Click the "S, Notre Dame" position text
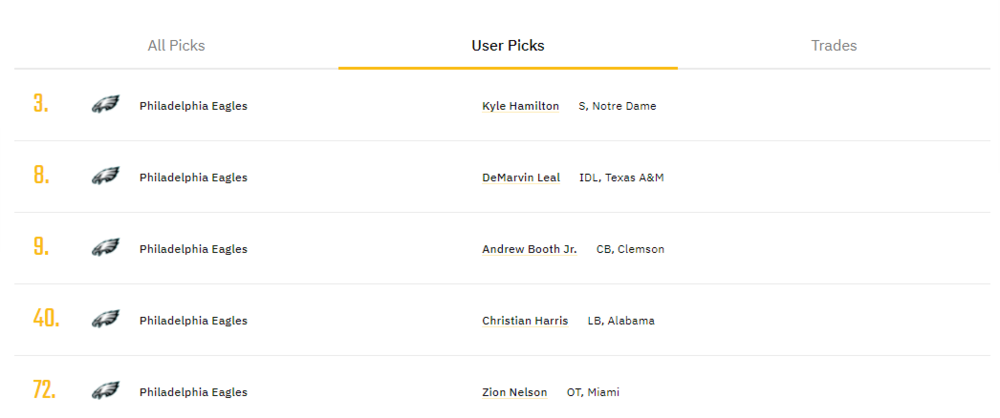Viewport: 1000px width, 418px height. coord(617,106)
